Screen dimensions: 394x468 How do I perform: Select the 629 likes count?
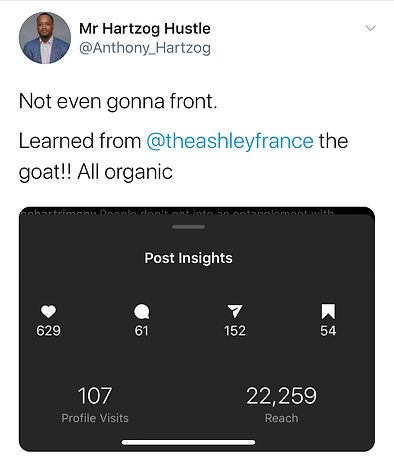pyautogui.click(x=48, y=331)
